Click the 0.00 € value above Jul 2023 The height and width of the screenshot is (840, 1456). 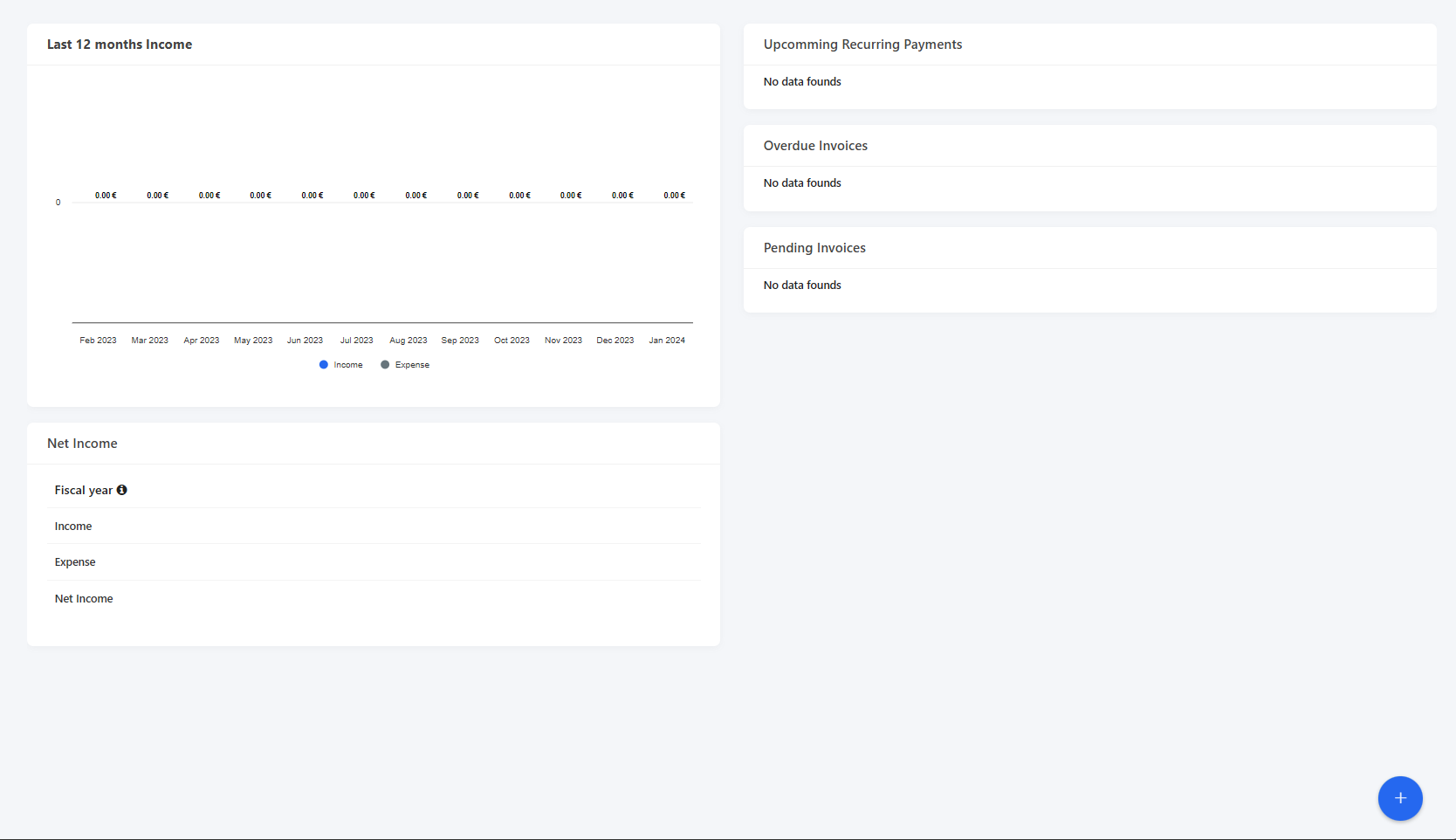pos(364,196)
